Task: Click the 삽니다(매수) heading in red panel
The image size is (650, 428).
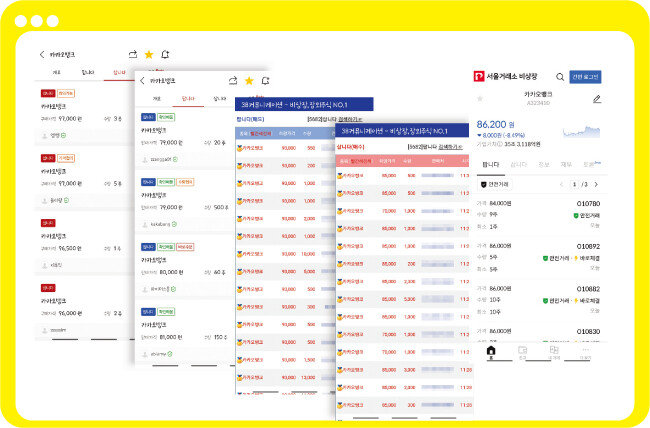Action: tap(350, 147)
